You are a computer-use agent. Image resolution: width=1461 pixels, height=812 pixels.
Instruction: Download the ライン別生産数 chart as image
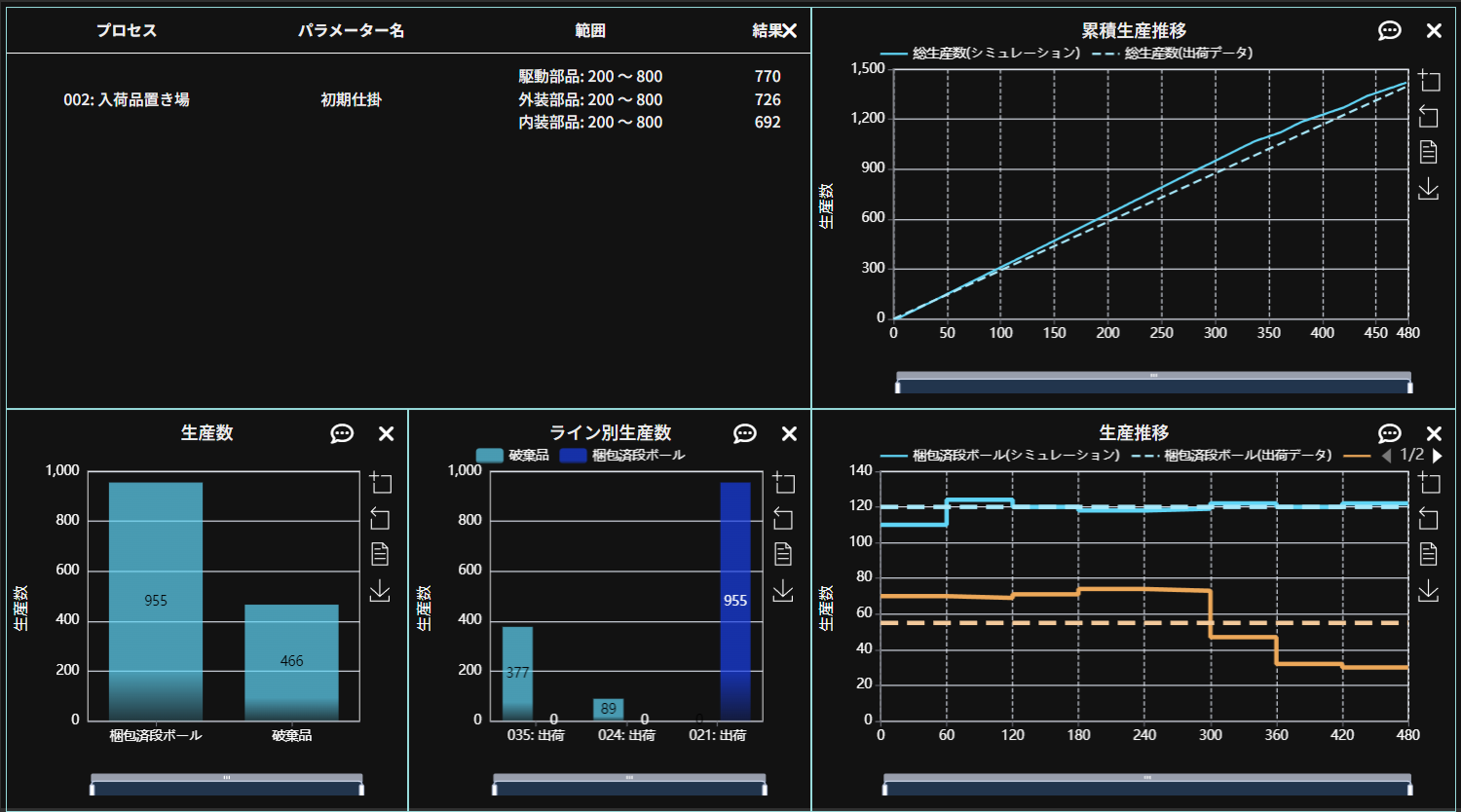783,591
